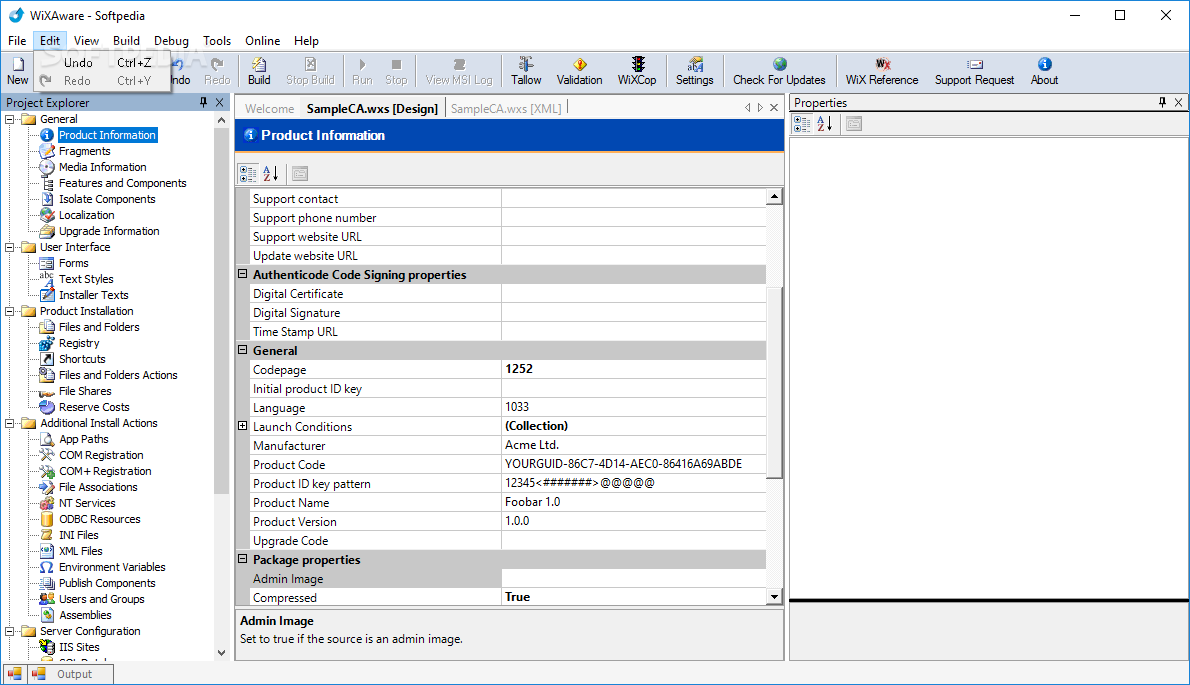The height and width of the screenshot is (685, 1190).
Task: Click Property Pages icon in Product Information grid
Action: (300, 174)
